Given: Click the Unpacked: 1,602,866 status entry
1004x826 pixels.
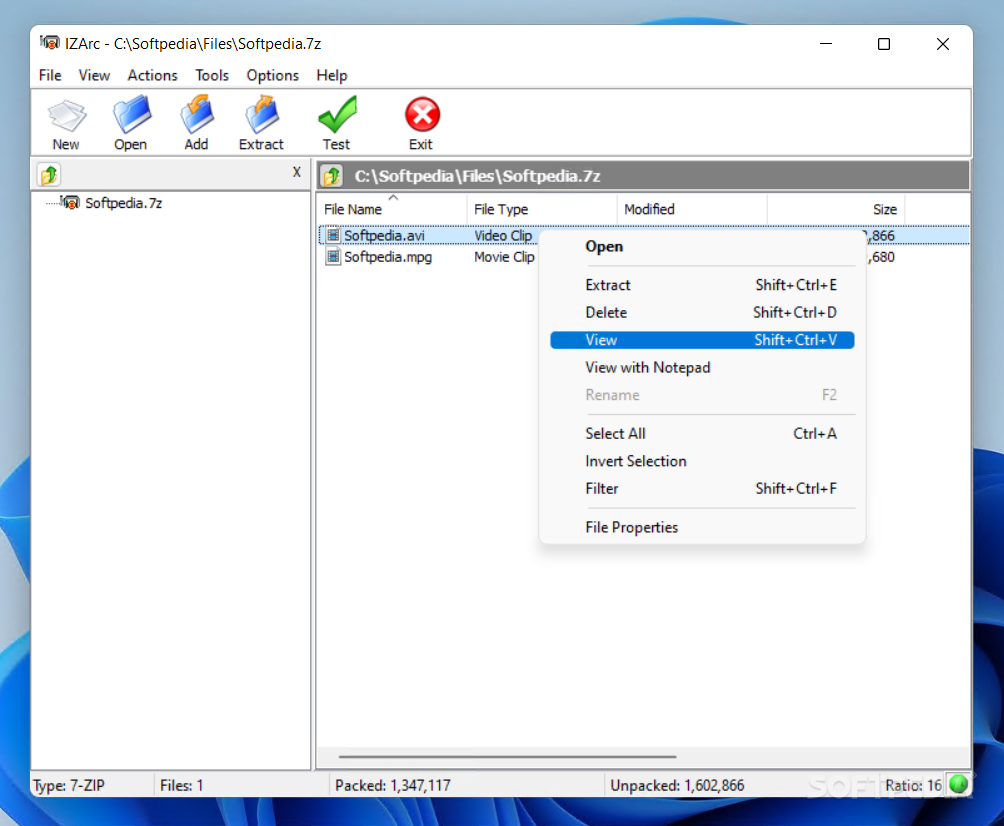Looking at the screenshot, I should click(677, 785).
